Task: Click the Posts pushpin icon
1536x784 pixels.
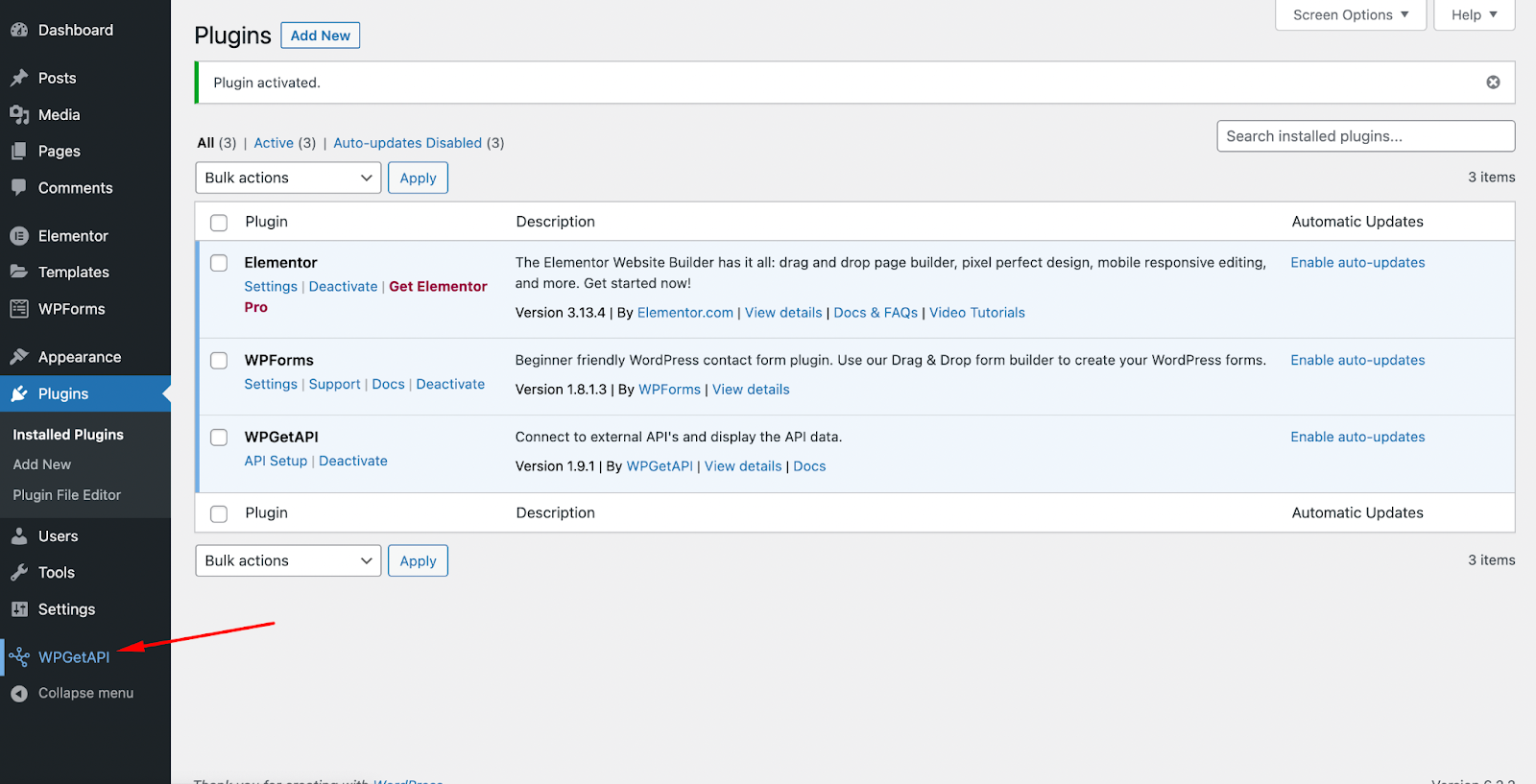Action: [x=19, y=78]
